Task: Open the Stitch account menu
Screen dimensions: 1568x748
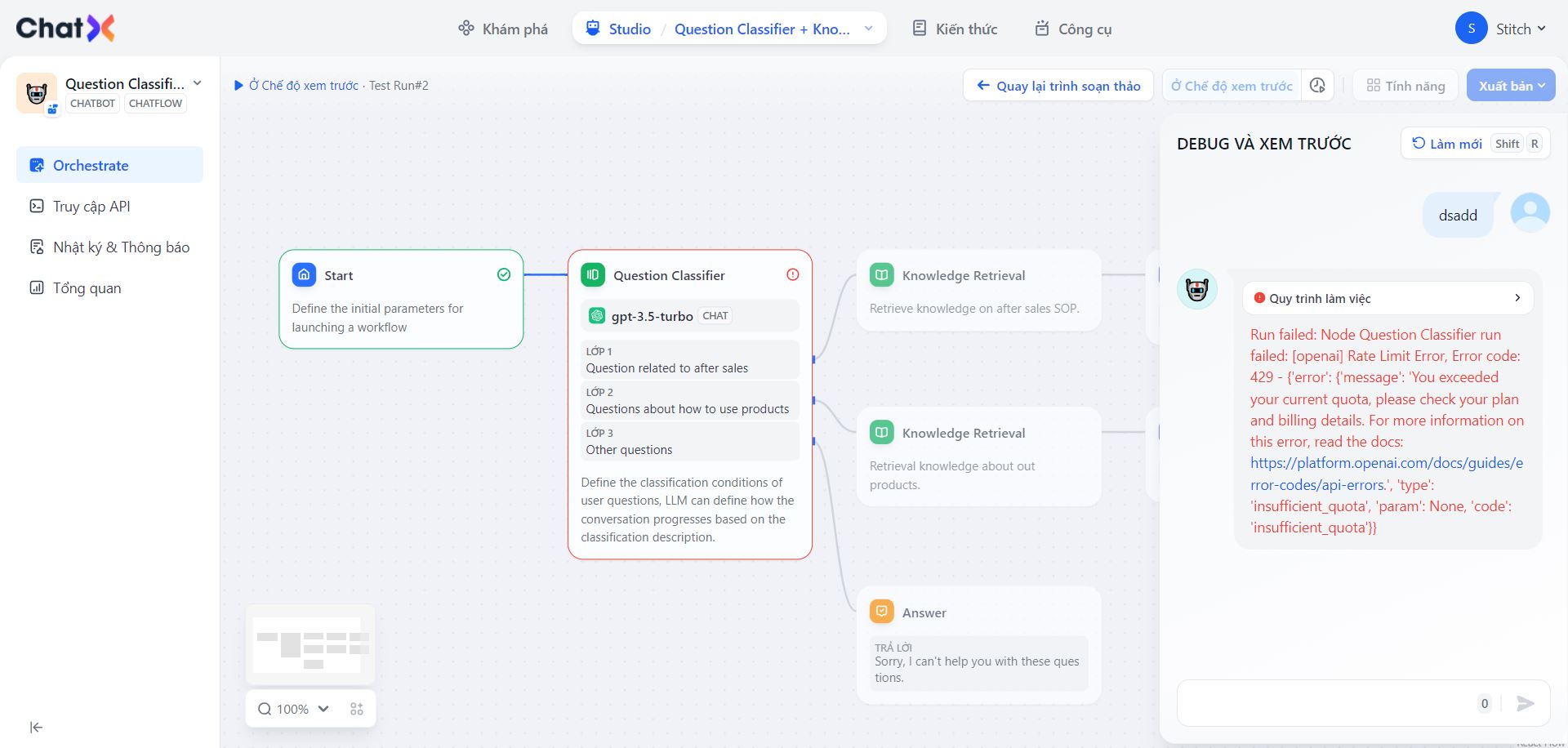Action: [x=1501, y=29]
